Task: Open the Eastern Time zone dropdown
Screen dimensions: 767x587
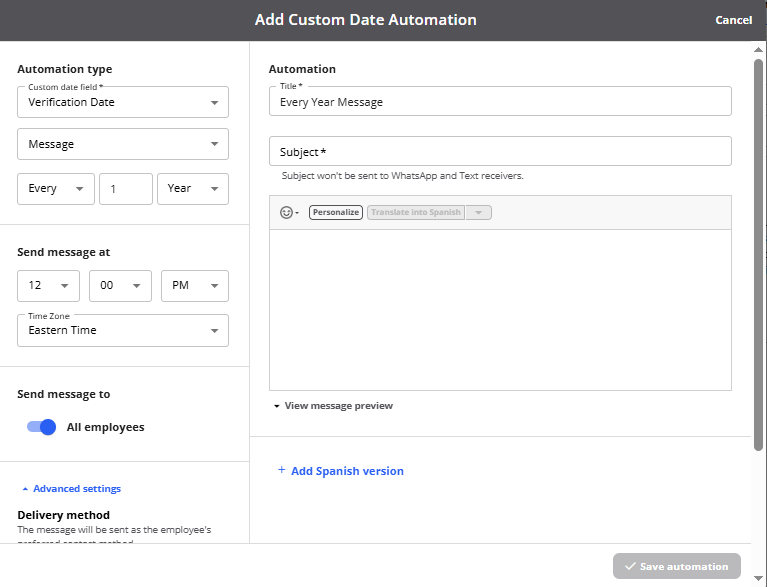Action: 123,331
